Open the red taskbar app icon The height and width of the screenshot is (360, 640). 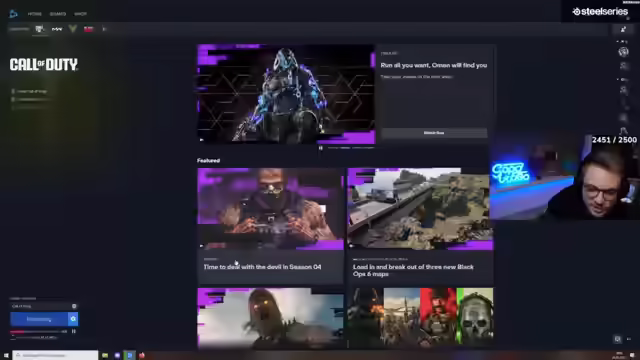(x=142, y=356)
